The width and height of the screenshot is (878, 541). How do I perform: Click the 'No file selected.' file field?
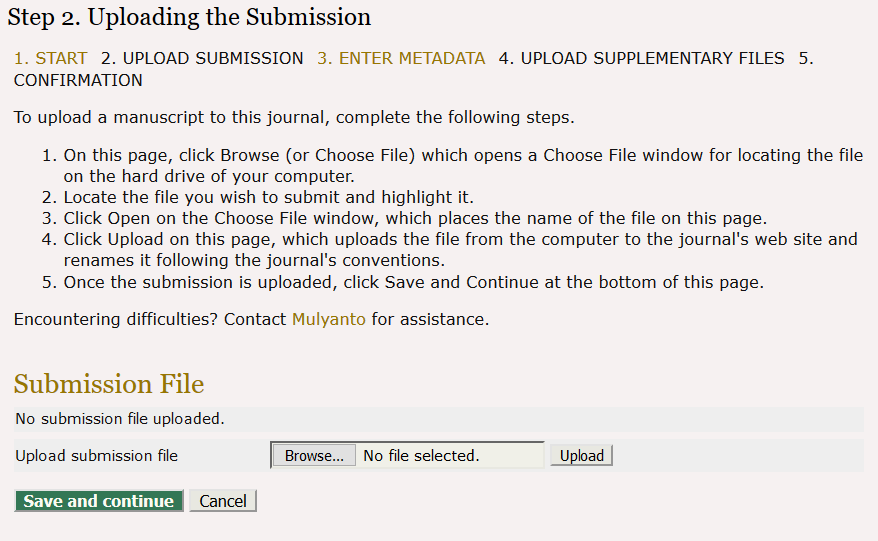click(x=450, y=456)
